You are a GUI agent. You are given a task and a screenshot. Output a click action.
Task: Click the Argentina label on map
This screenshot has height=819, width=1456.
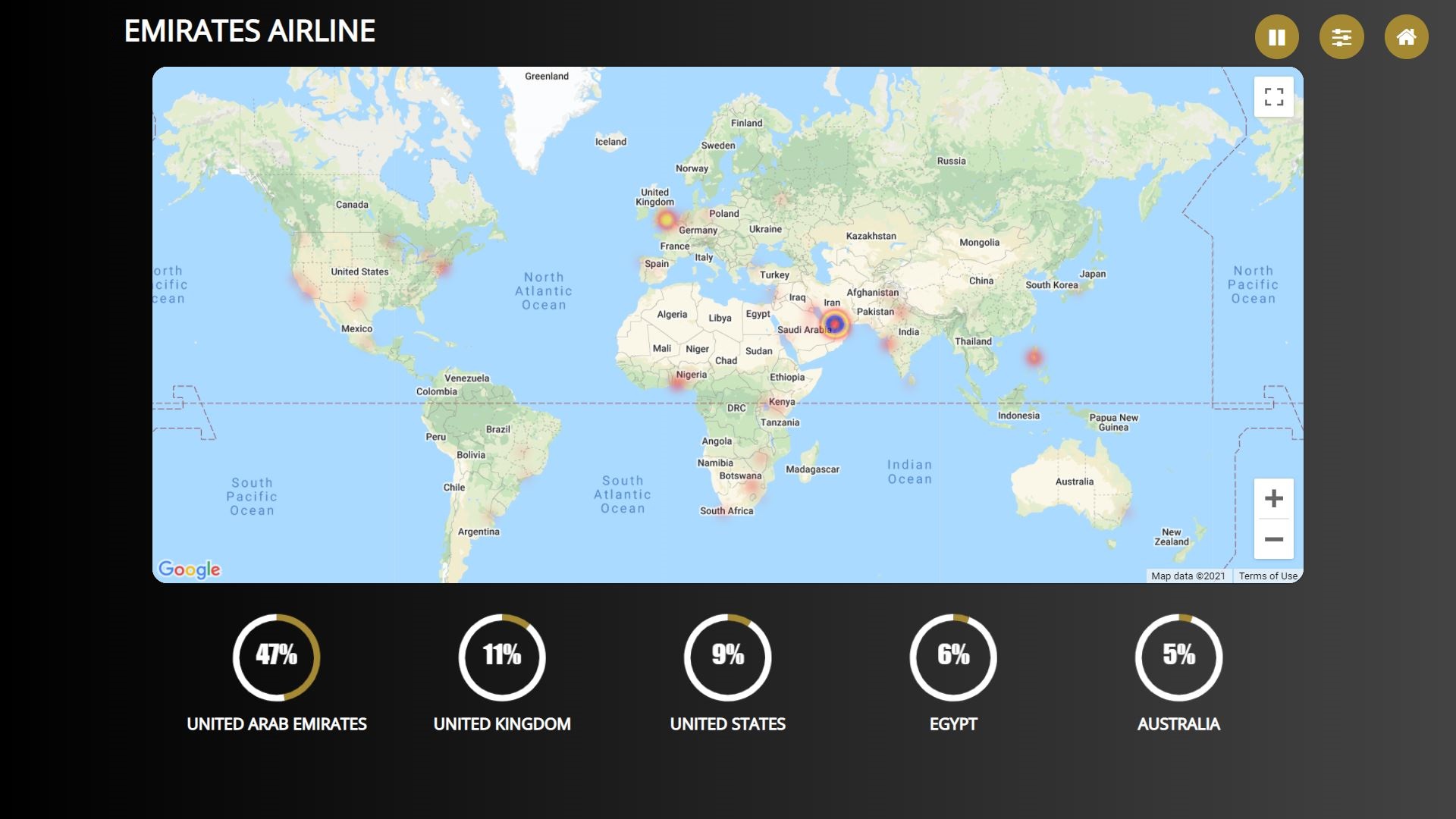tap(479, 532)
